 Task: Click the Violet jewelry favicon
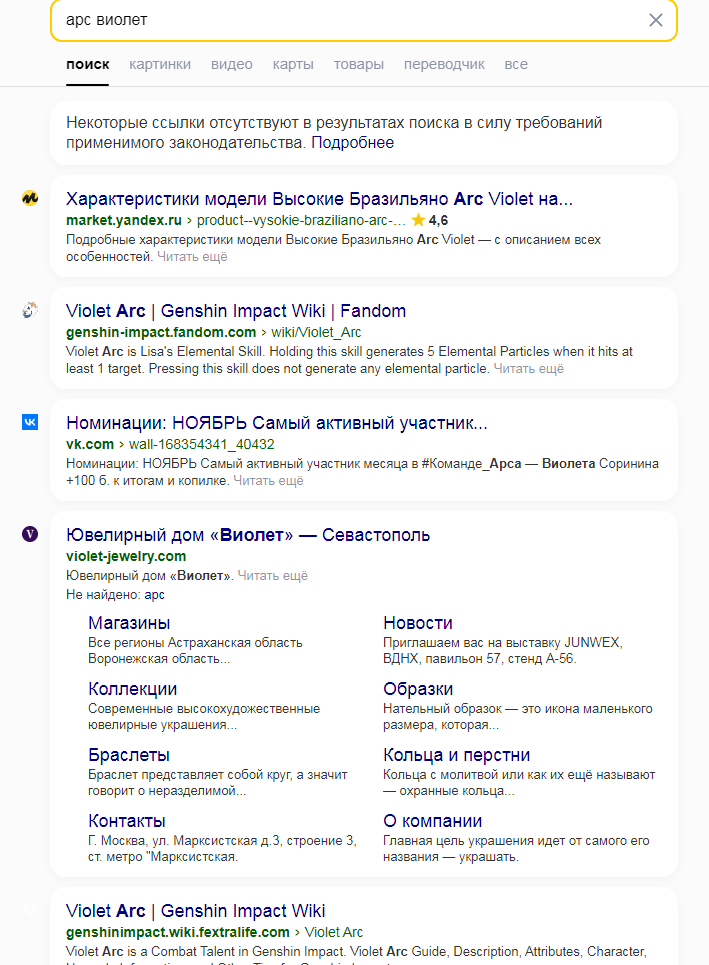tap(30, 534)
